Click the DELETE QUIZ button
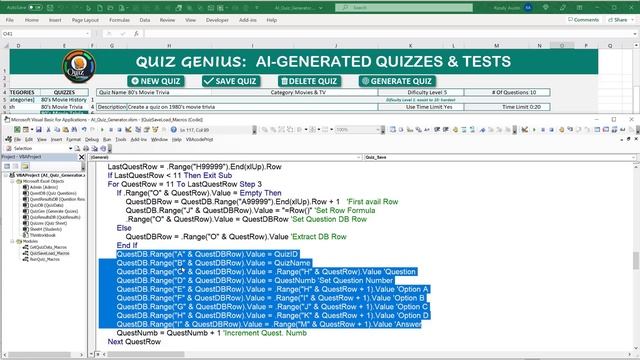The width and height of the screenshot is (640, 360). pos(309,81)
